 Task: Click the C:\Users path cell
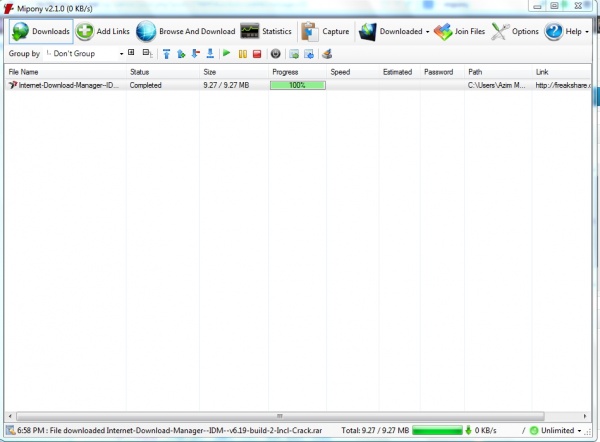pyautogui.click(x=496, y=85)
